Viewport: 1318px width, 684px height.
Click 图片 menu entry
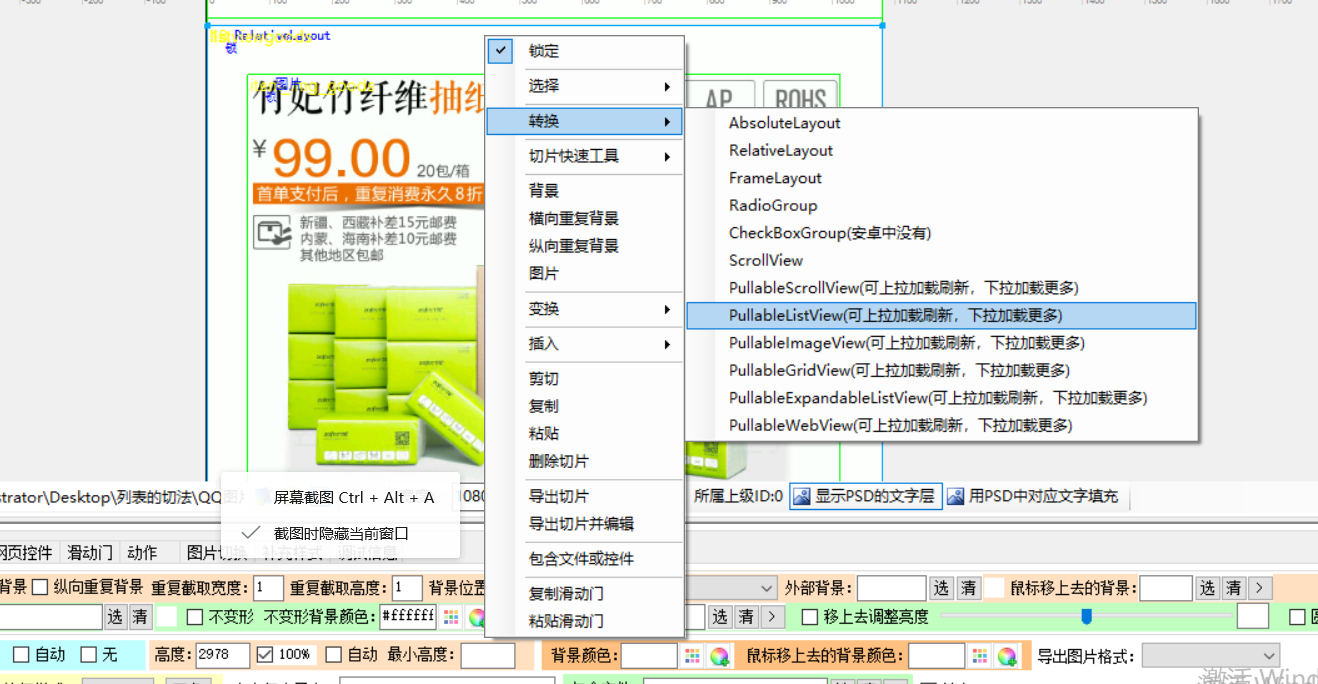[x=584, y=273]
